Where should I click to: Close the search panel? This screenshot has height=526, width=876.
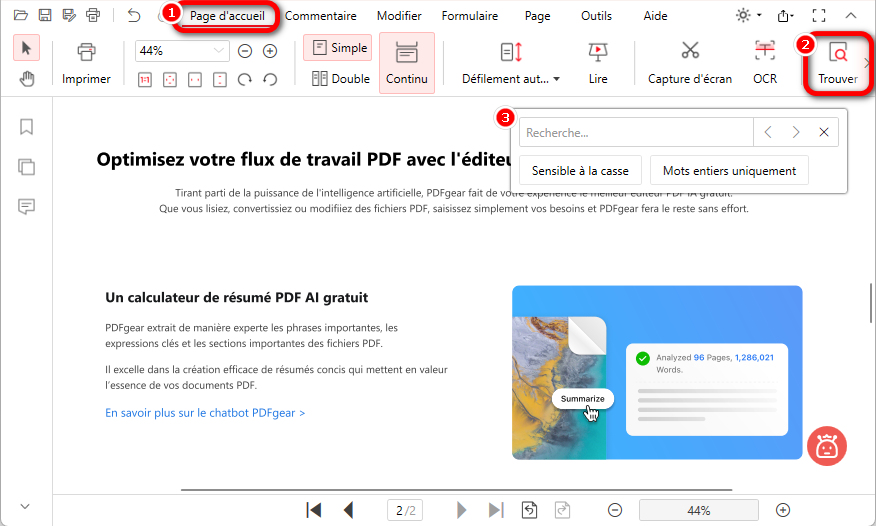coord(823,132)
